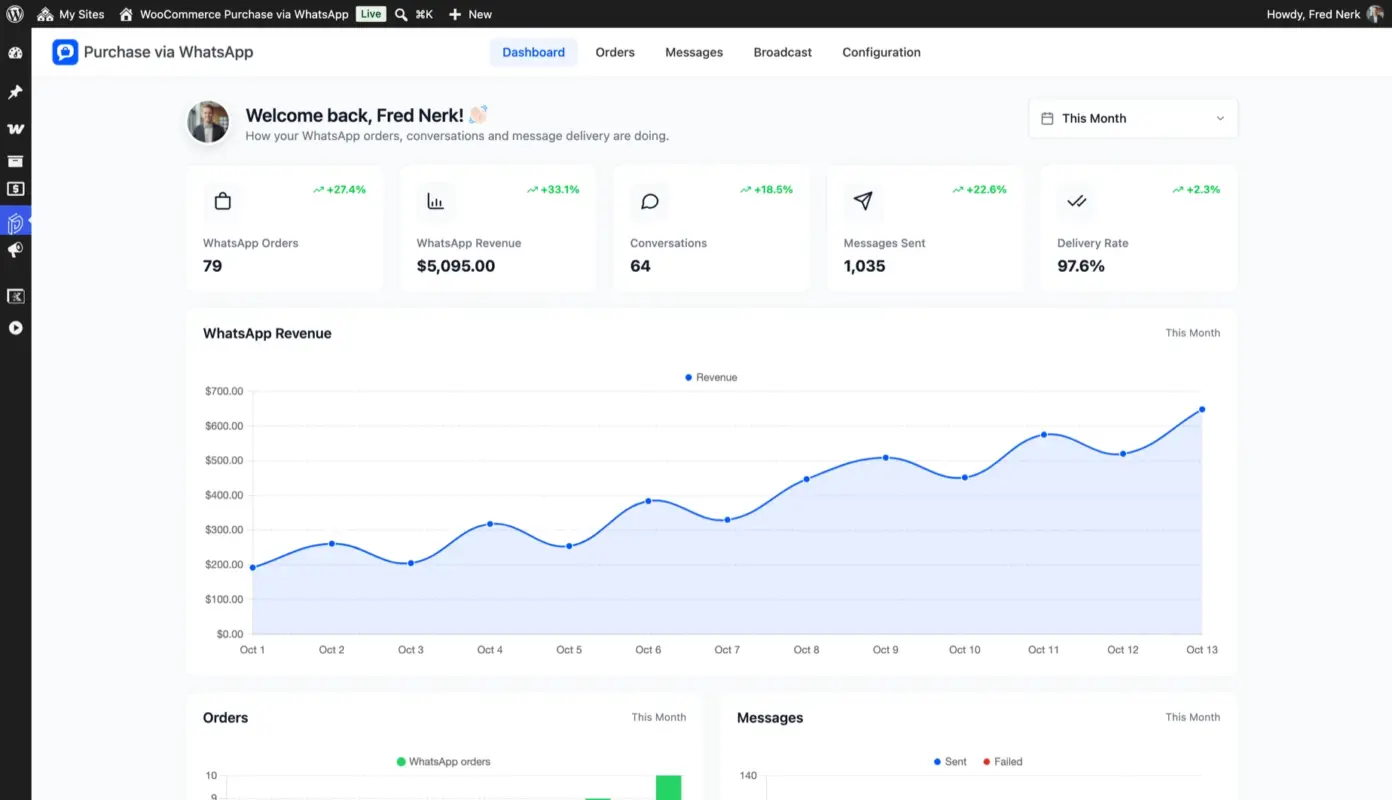Toggle the Revenue legend item
This screenshot has height=800, width=1392.
point(711,377)
